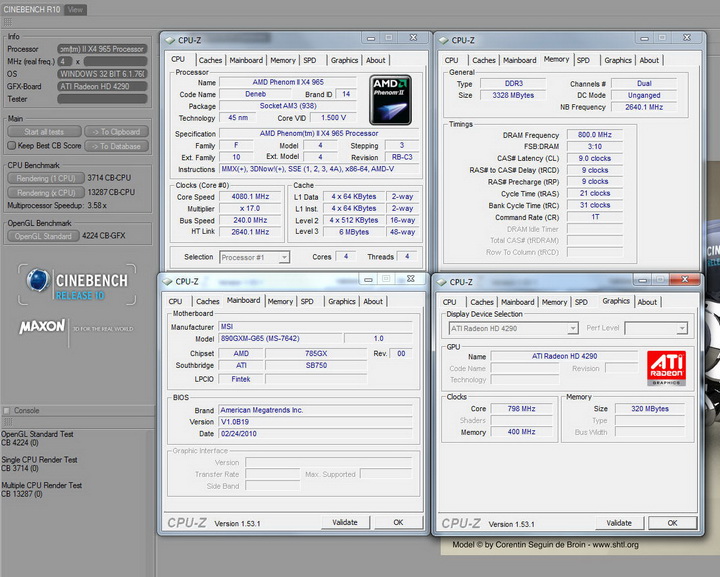Viewport: 720px width, 577px height.
Task: Click the CPU-Z title icon in the CPU window
Action: (x=169, y=40)
